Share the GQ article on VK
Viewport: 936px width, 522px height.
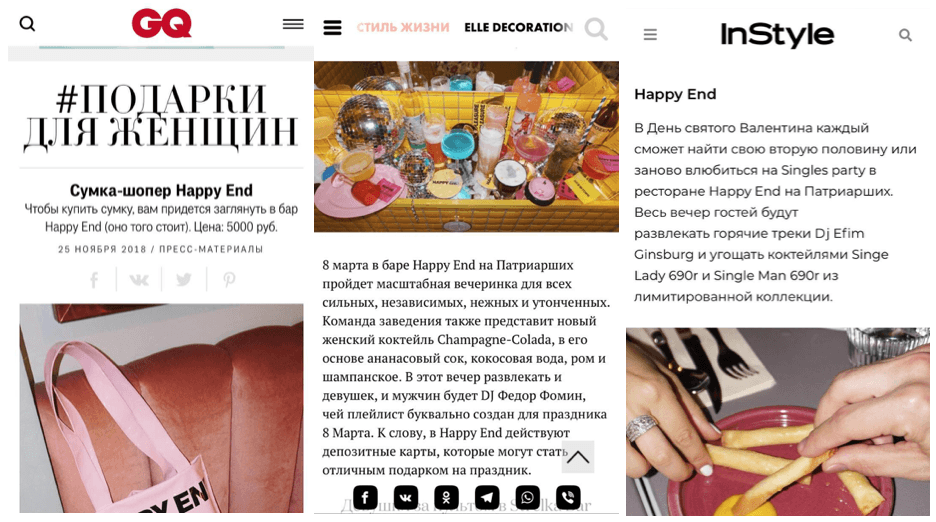tap(139, 280)
